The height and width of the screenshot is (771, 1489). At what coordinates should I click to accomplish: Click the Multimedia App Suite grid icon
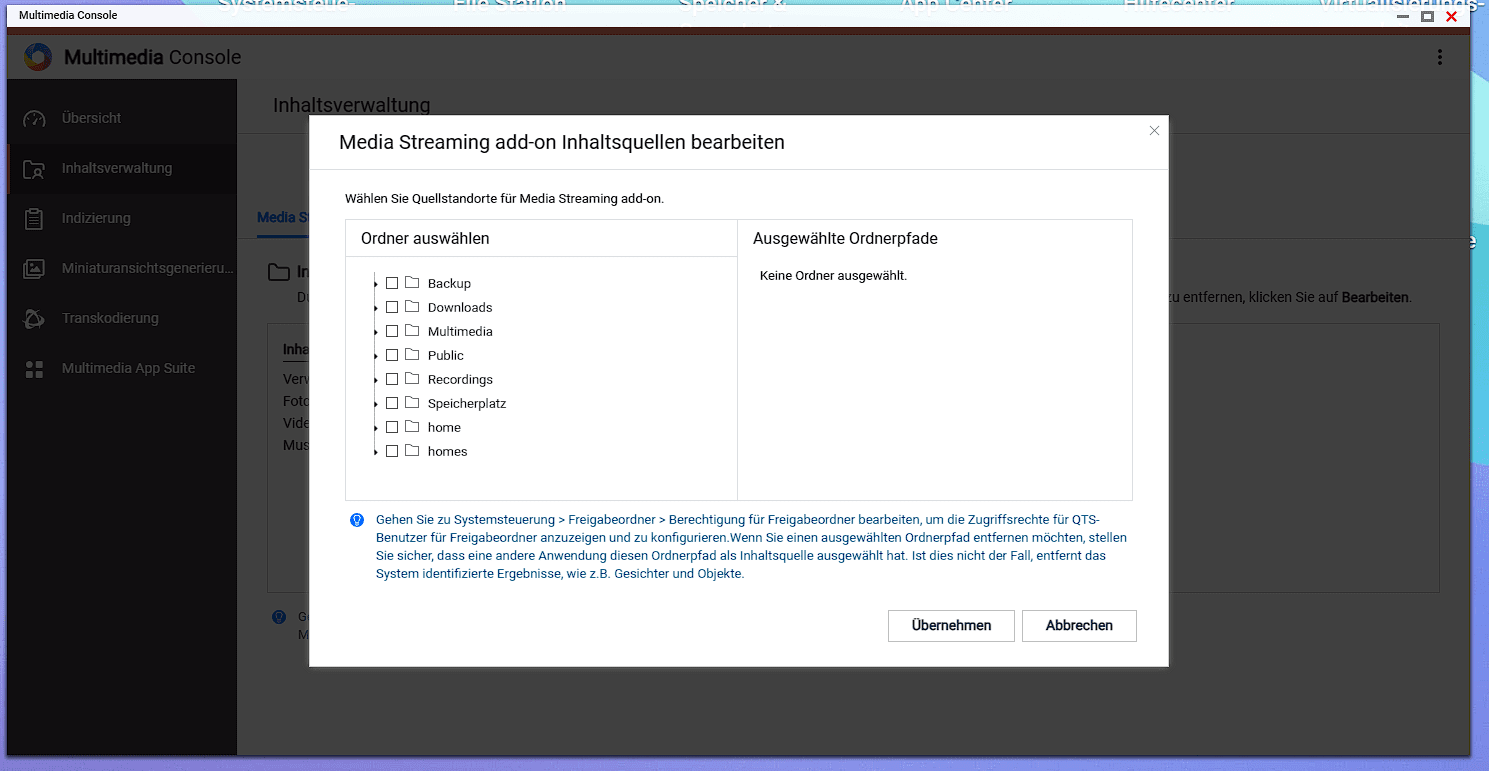coord(34,368)
